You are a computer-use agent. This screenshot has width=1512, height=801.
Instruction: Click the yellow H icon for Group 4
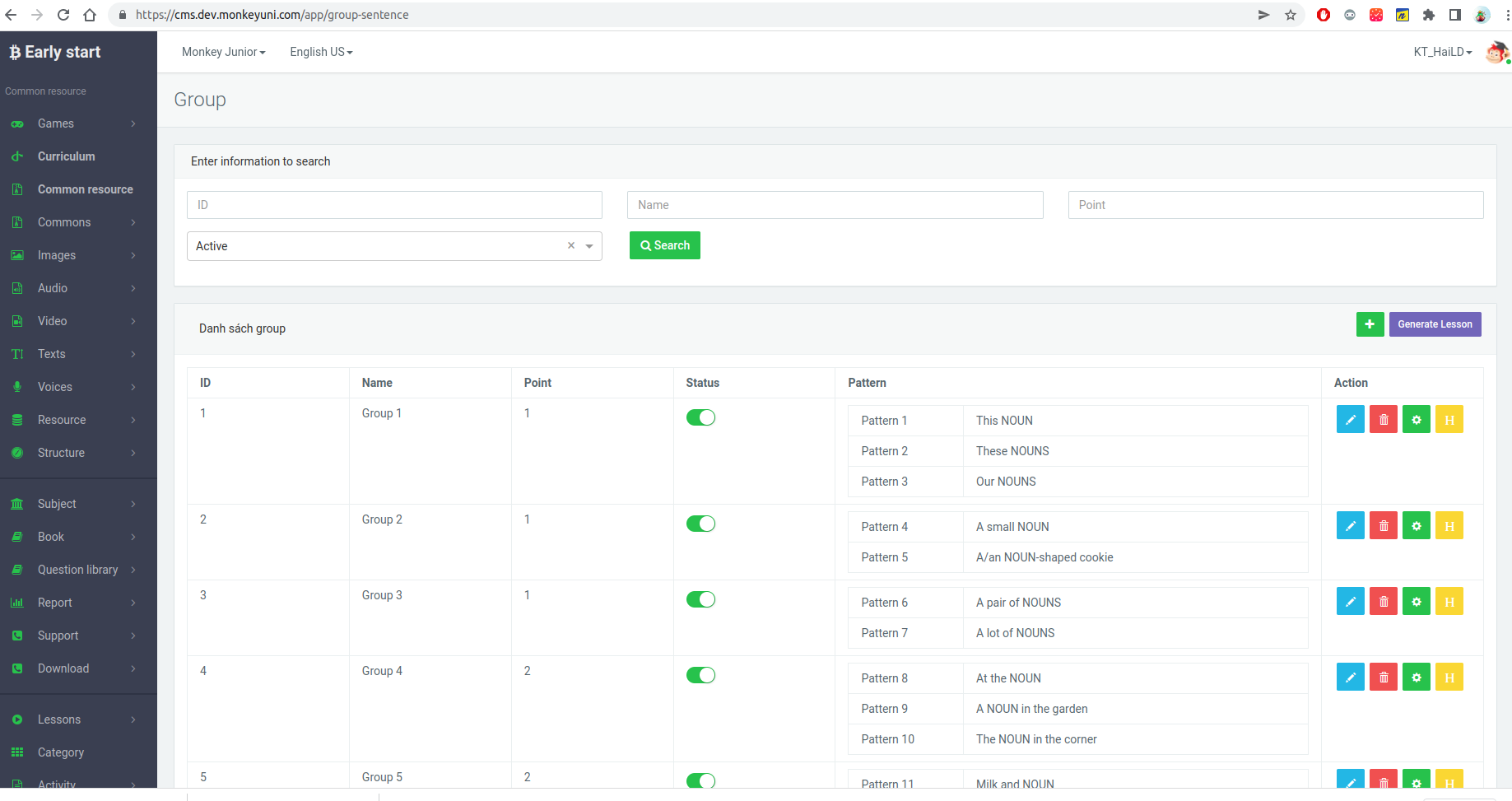[1449, 678]
